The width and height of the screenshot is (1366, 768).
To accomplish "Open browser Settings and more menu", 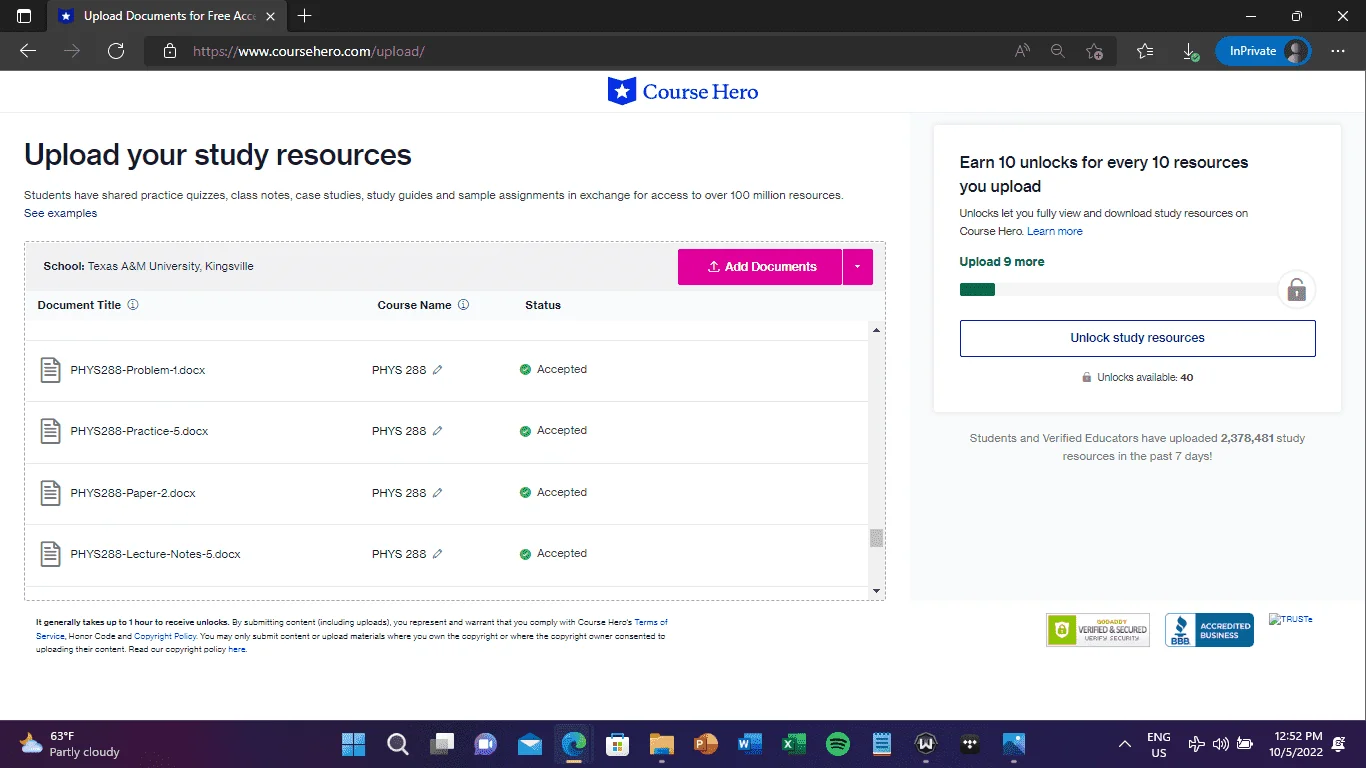I will point(1338,51).
